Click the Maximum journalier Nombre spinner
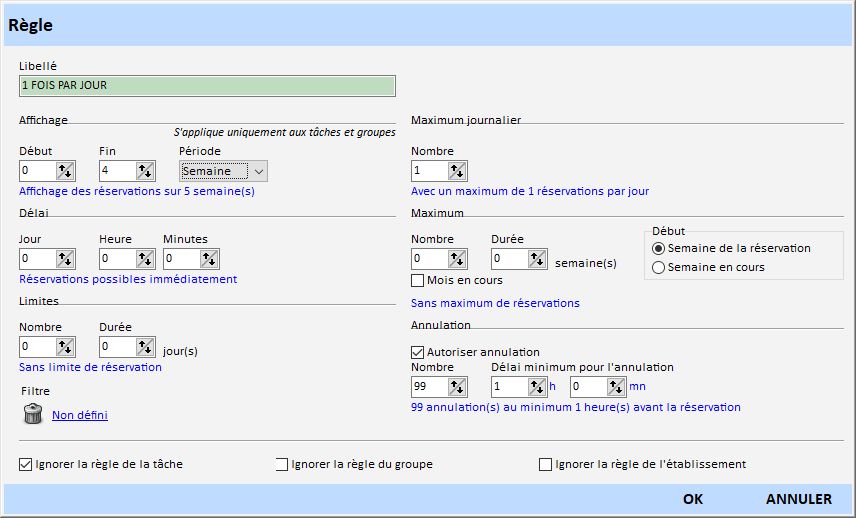Viewport: 856px width, 518px height. point(457,171)
